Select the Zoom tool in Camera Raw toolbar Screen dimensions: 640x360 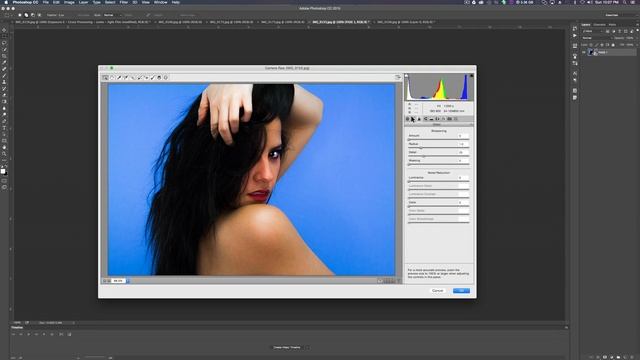[105, 78]
